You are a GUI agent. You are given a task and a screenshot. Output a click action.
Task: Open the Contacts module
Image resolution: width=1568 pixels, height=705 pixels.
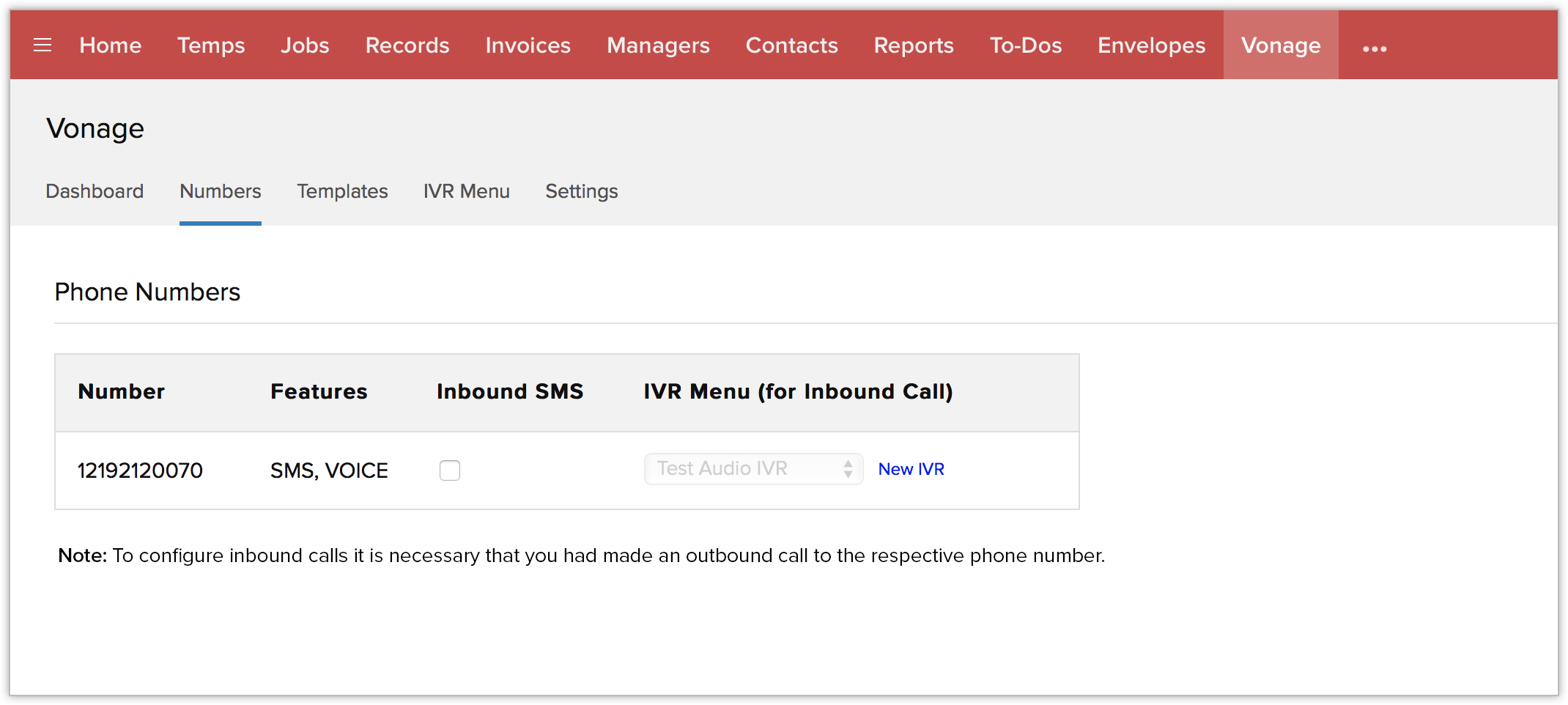point(791,45)
